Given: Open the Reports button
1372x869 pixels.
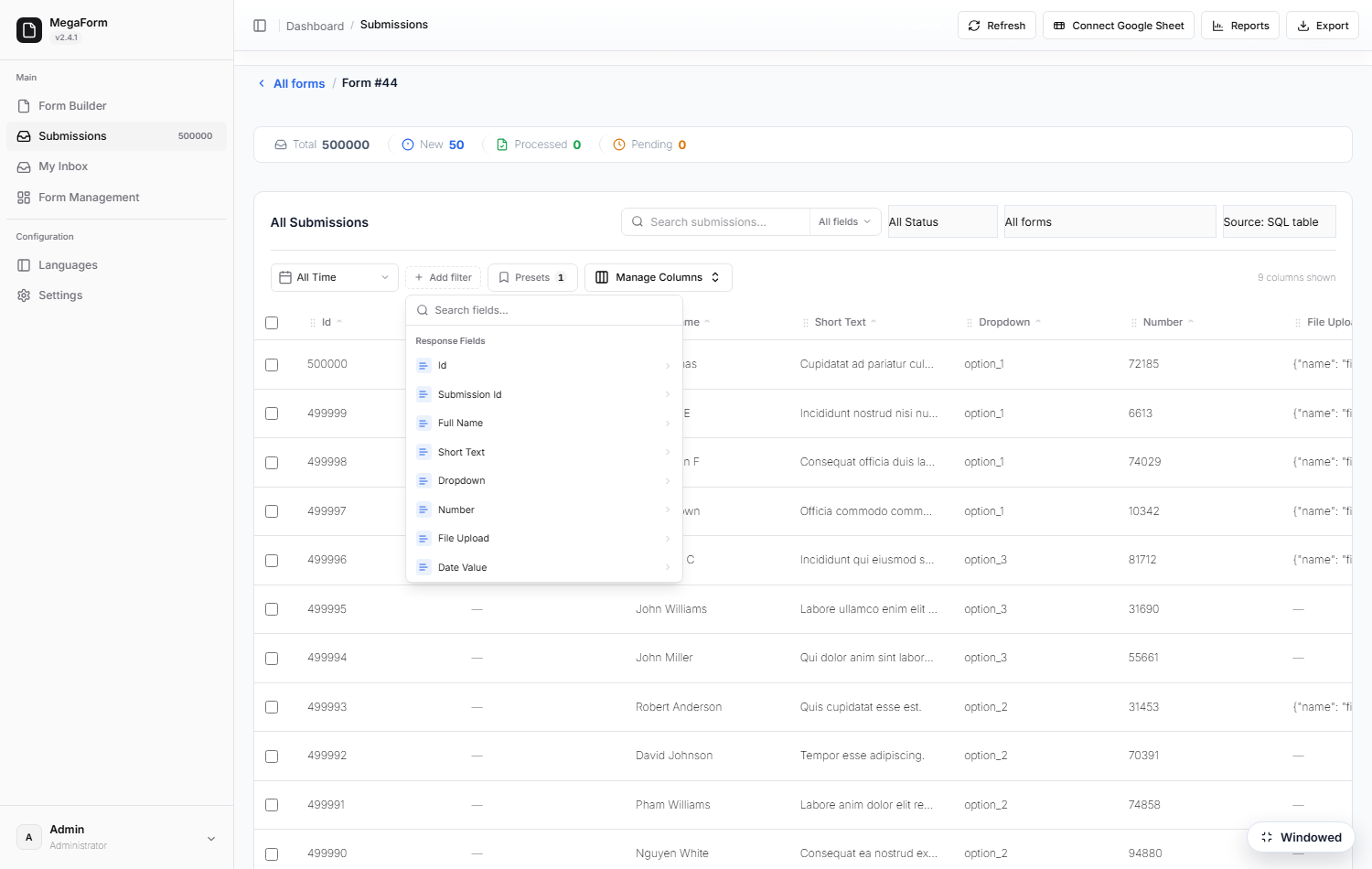Looking at the screenshot, I should 1240,26.
